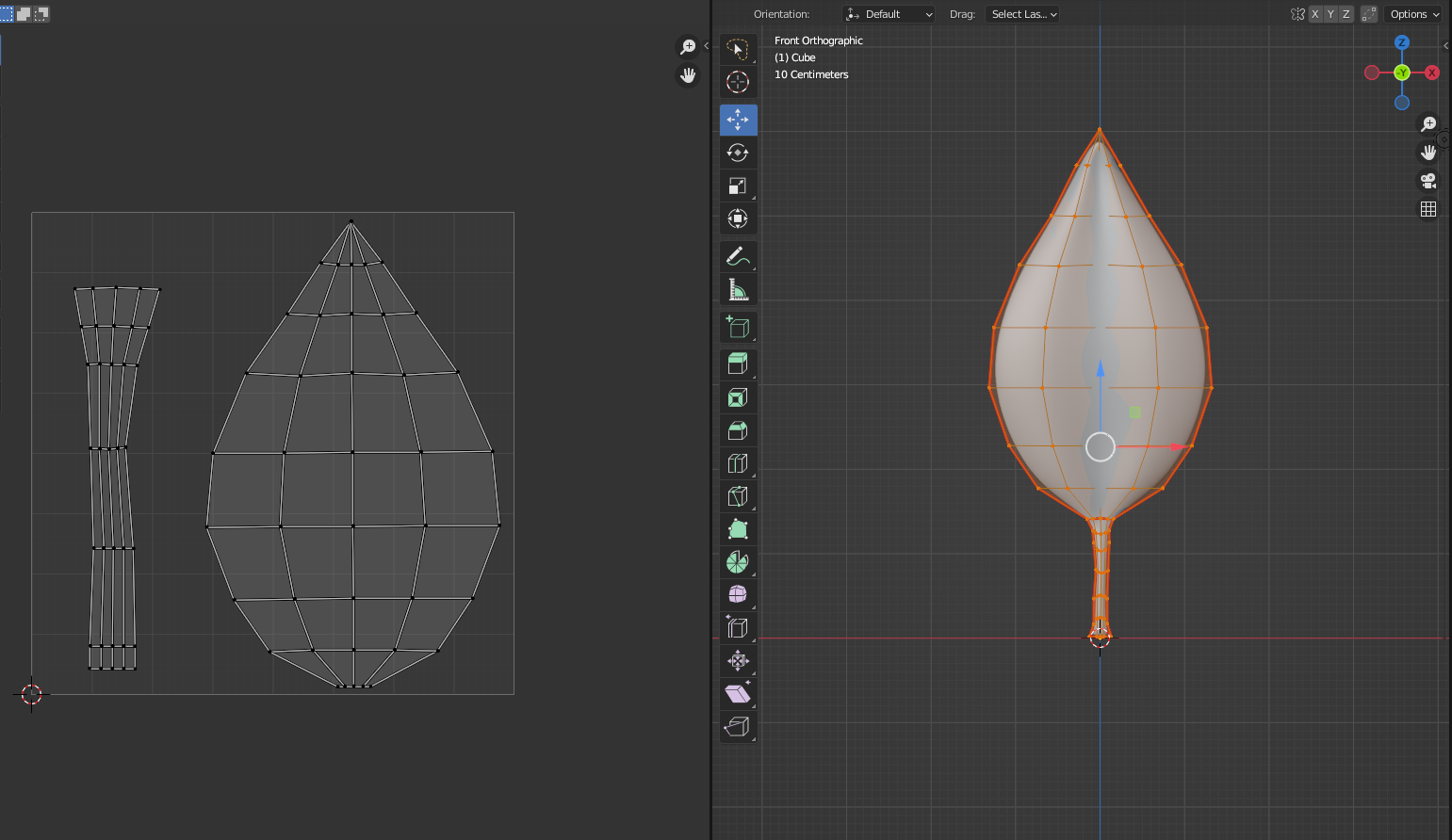Pick the Knife tool

pos(738,496)
